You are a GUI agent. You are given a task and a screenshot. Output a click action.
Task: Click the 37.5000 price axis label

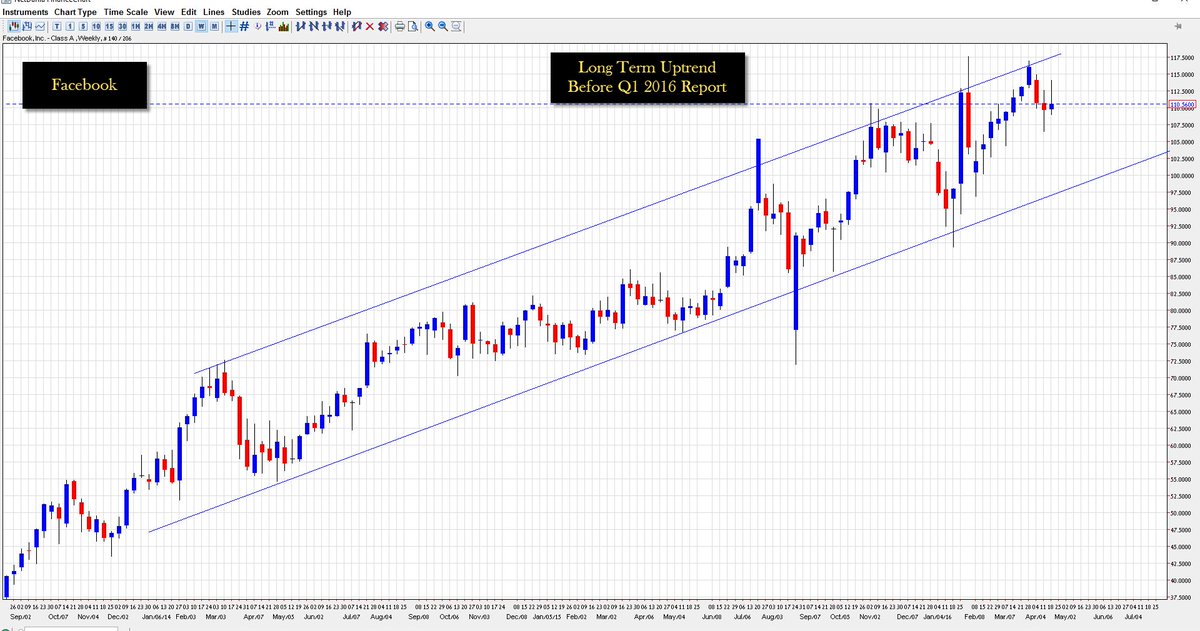pyautogui.click(x=1183, y=598)
